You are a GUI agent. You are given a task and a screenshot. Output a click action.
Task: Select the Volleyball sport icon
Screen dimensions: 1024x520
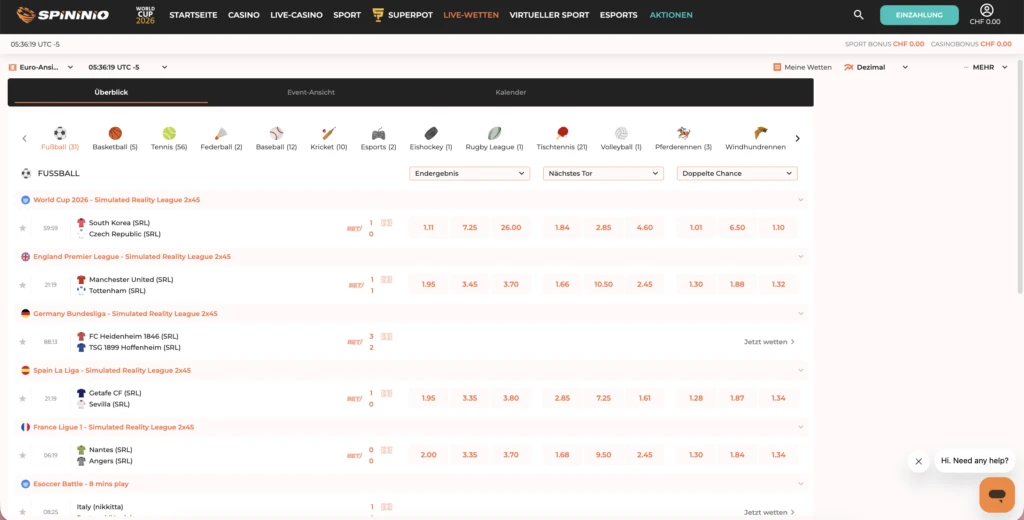[x=621, y=133]
